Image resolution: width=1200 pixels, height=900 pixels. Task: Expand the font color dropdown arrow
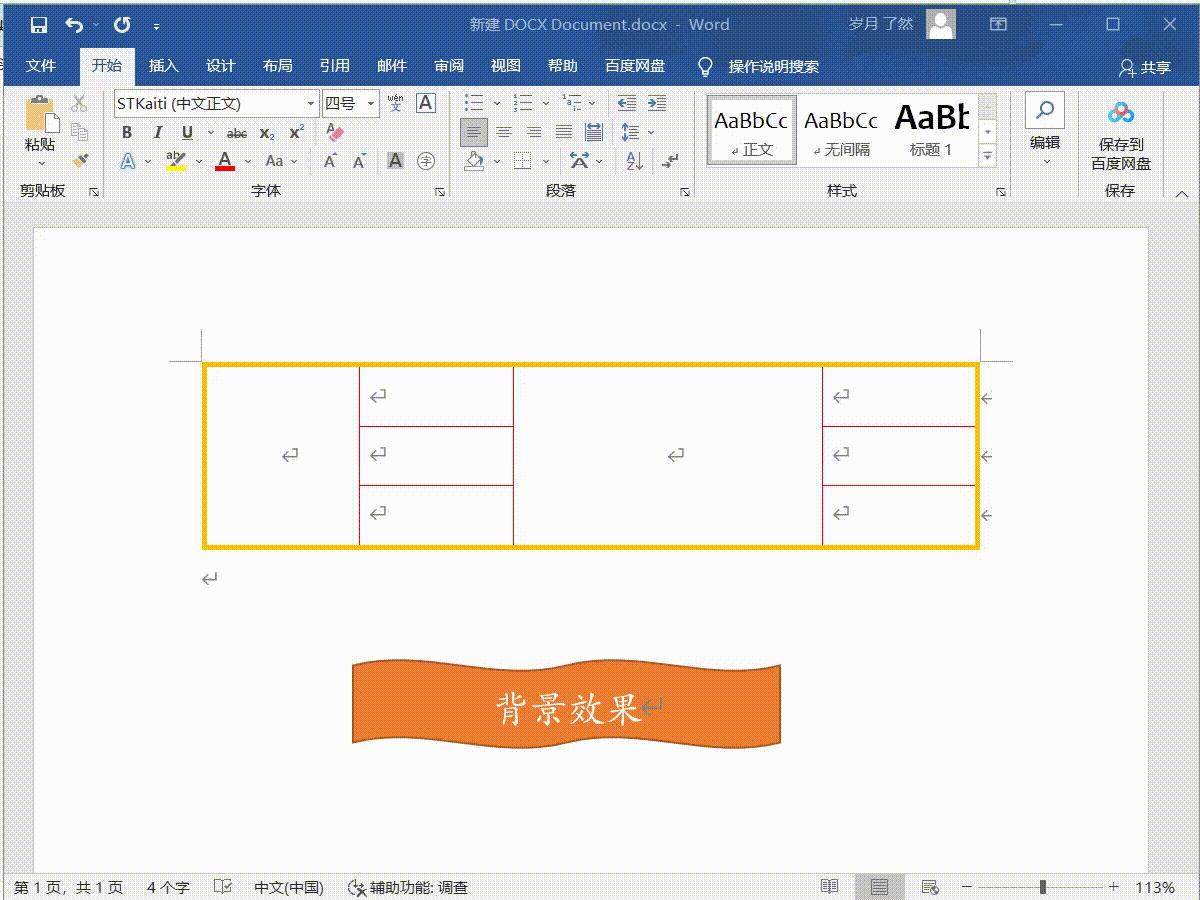click(246, 161)
